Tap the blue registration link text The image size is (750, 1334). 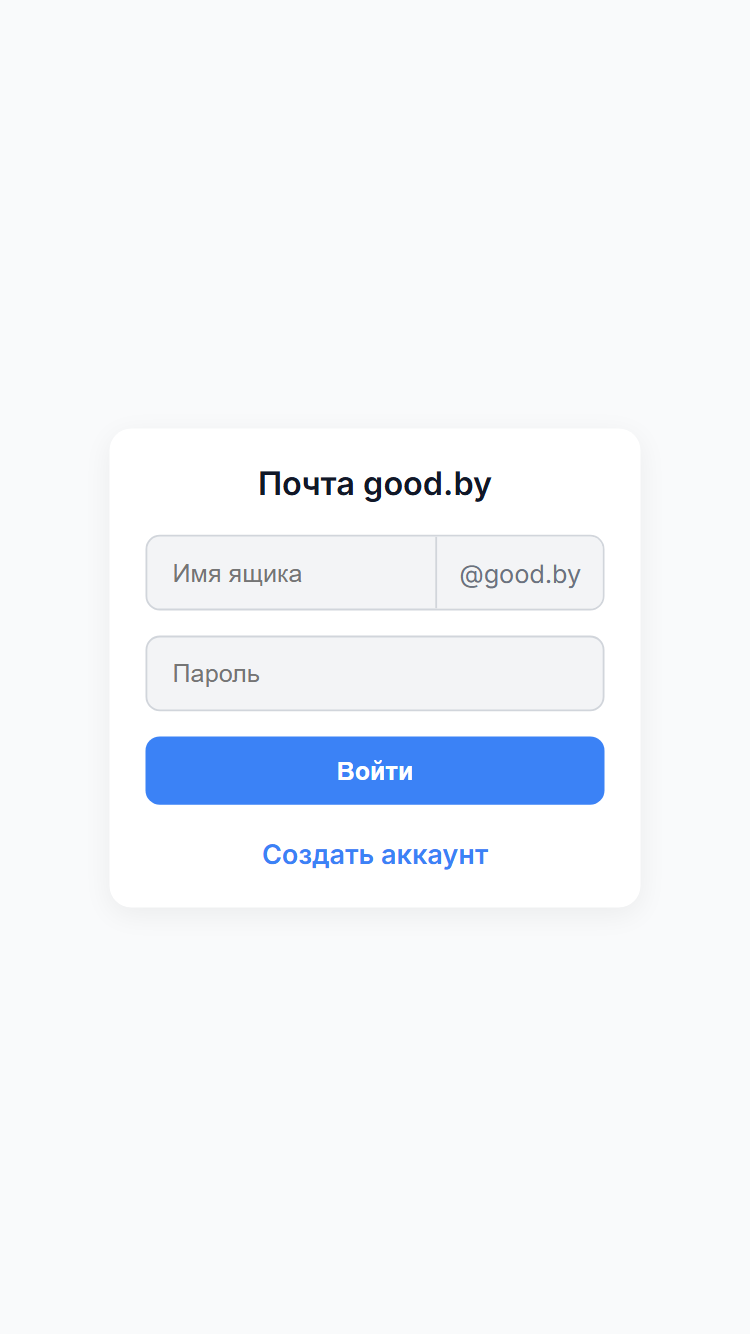tap(375, 855)
